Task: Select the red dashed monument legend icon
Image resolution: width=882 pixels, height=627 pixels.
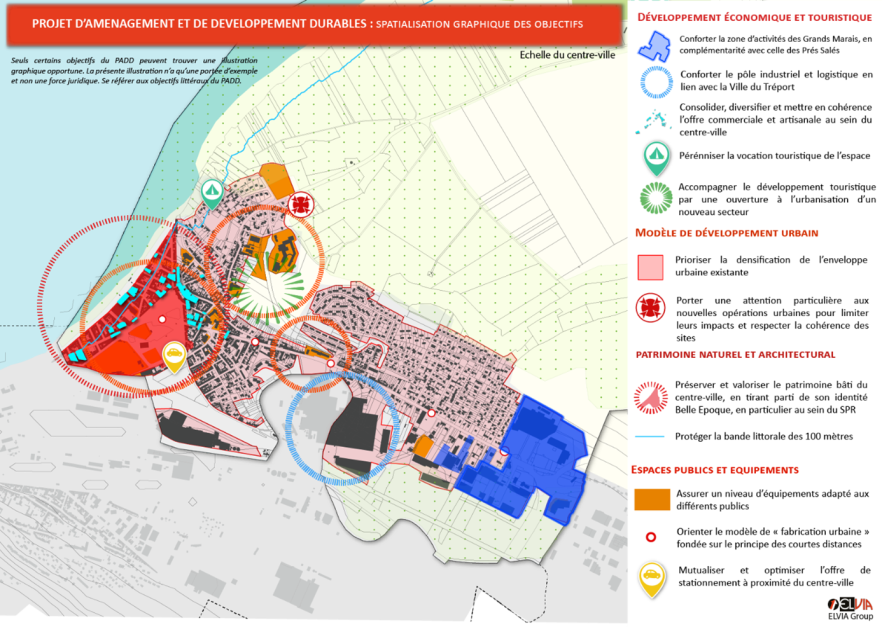Action: [653, 396]
